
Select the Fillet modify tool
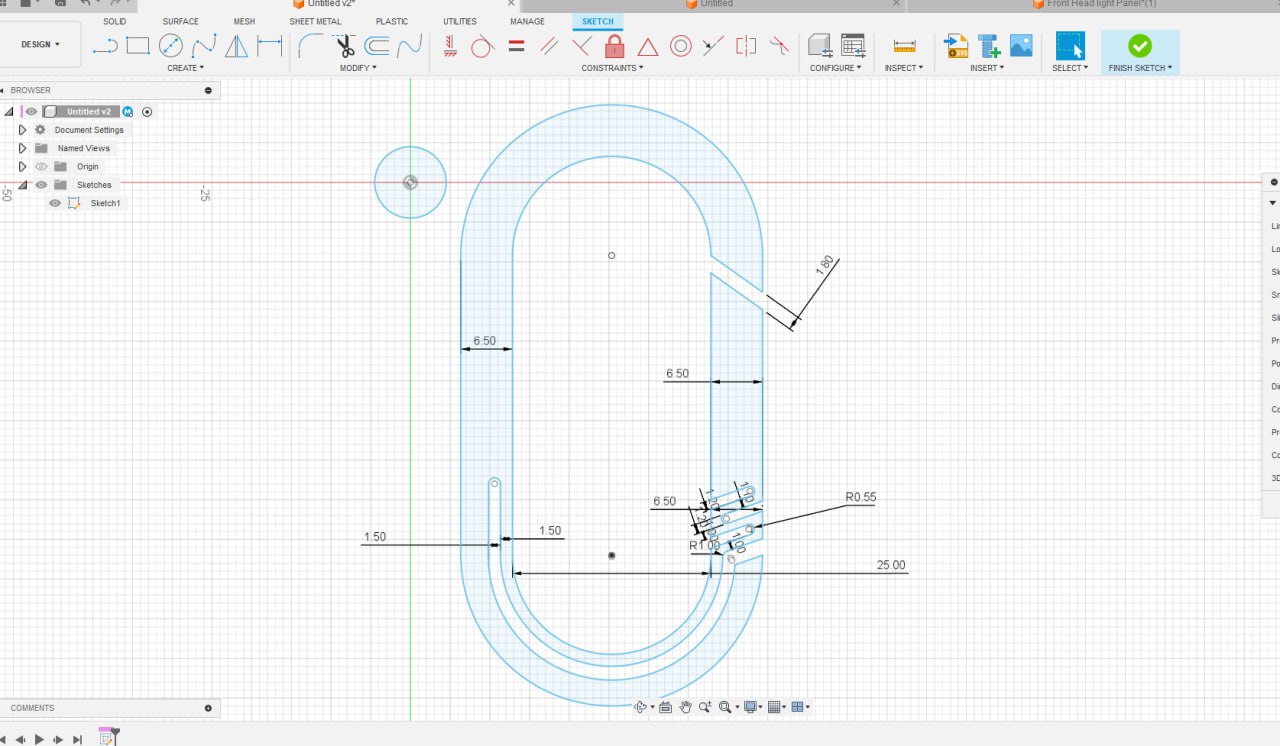click(311, 46)
